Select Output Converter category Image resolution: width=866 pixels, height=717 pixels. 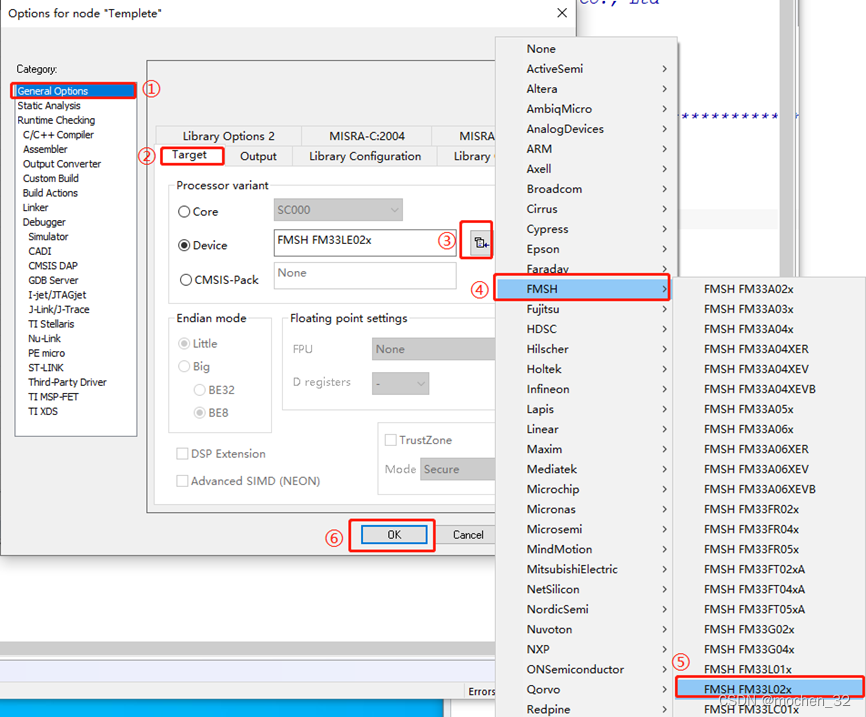click(62, 164)
